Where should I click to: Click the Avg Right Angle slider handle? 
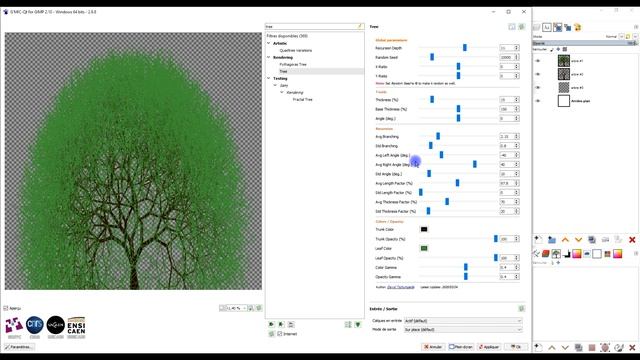tap(474, 164)
